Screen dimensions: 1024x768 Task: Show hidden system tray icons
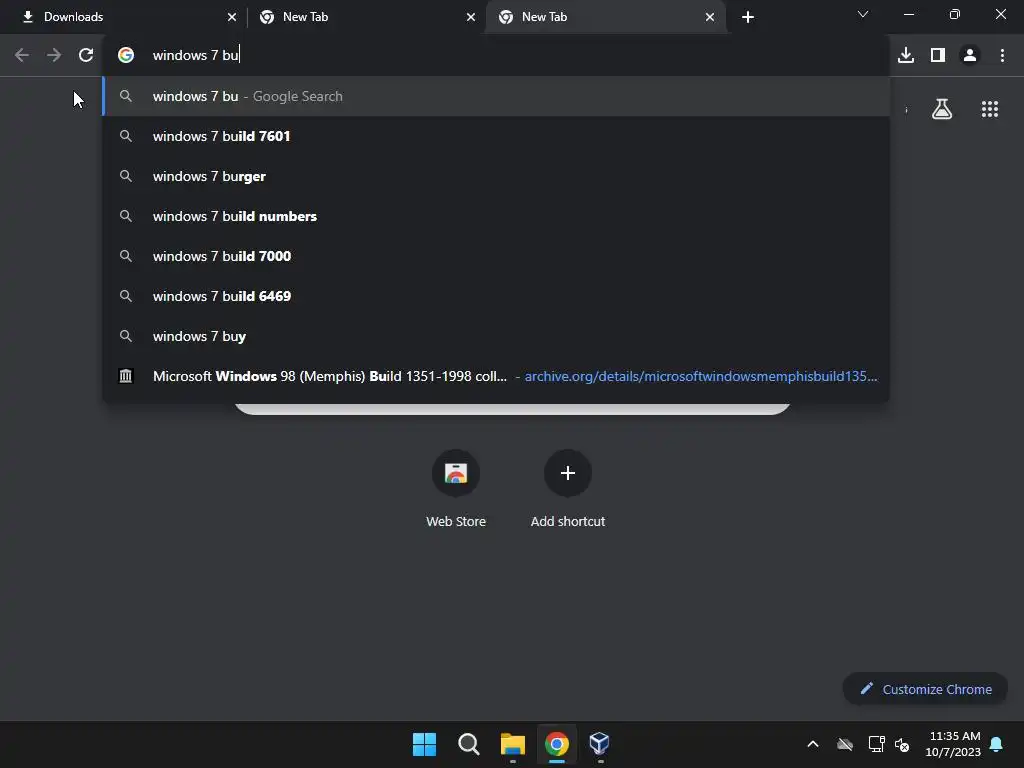pyautogui.click(x=813, y=744)
